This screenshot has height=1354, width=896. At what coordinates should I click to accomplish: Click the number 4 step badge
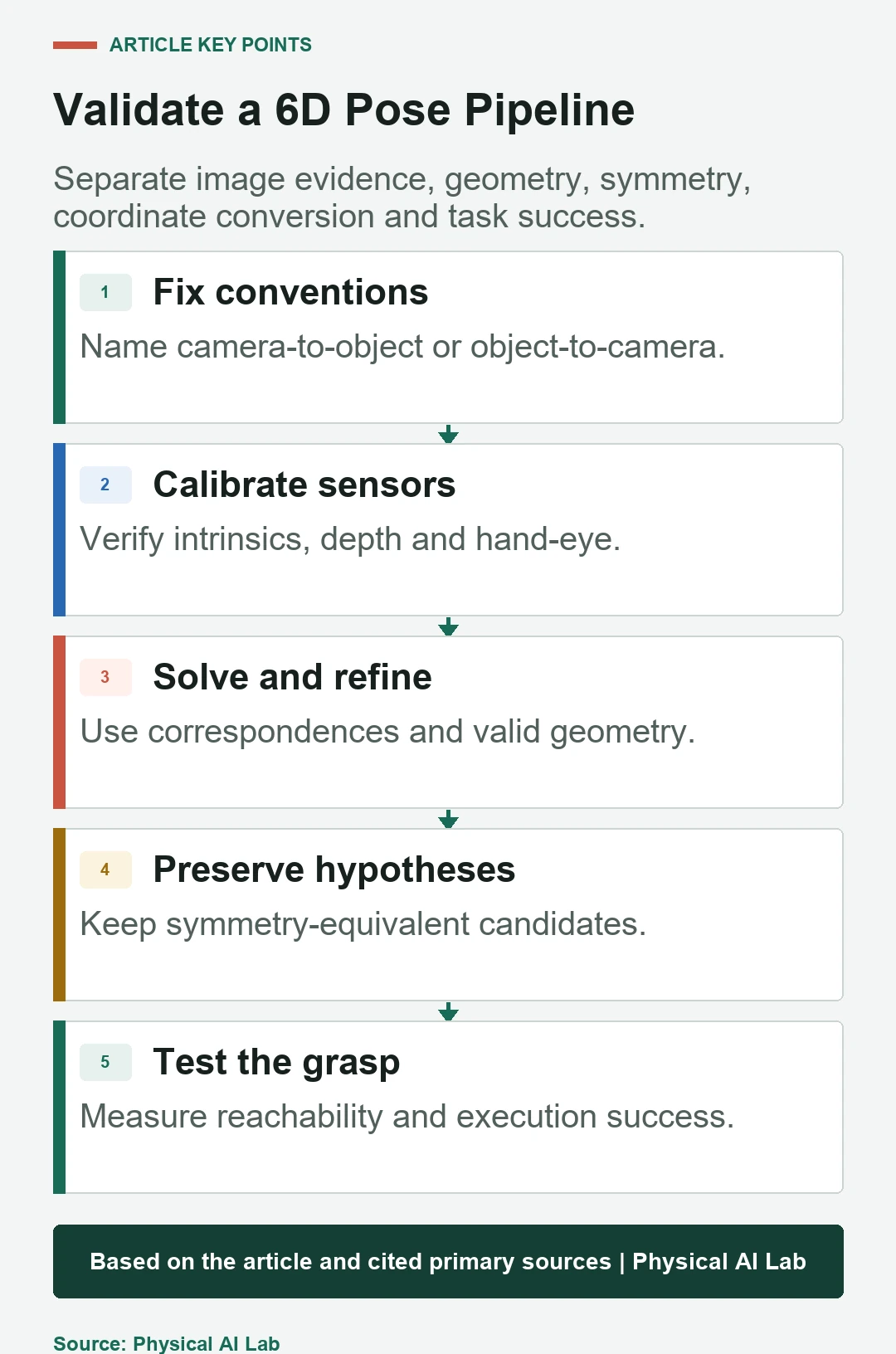[105, 869]
